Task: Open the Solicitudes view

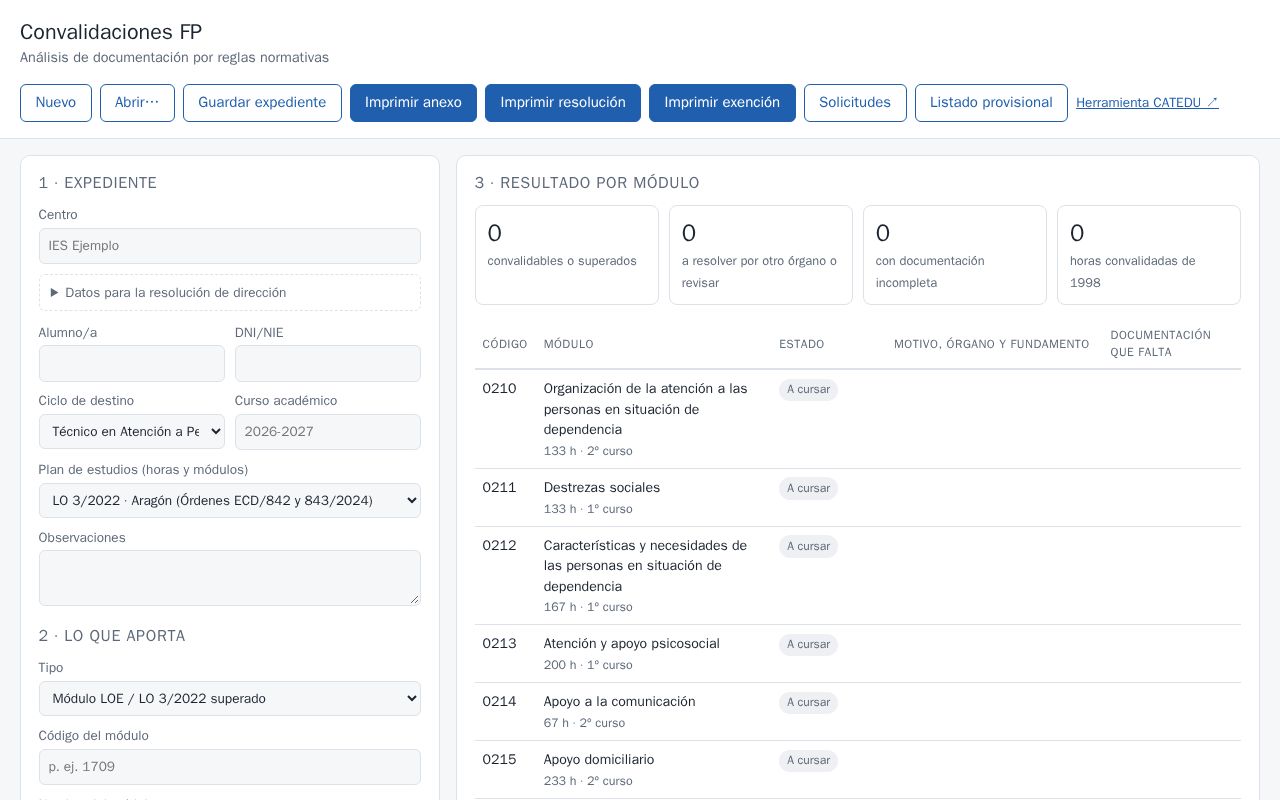Action: tap(855, 103)
